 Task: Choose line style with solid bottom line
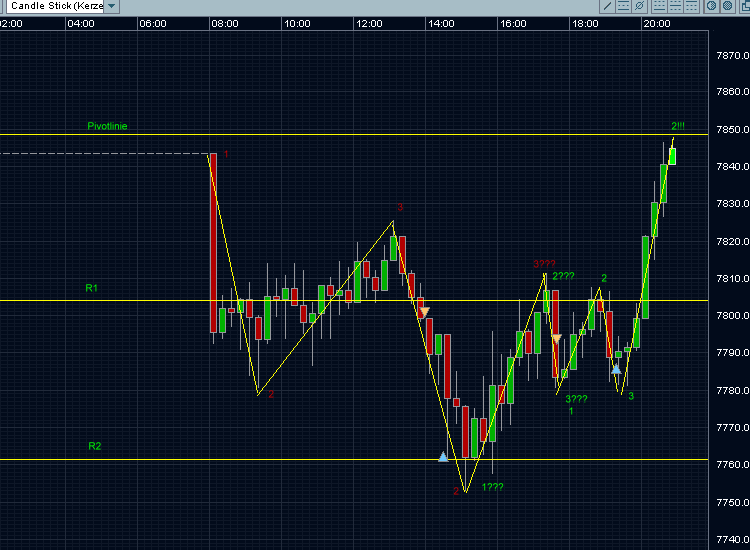pos(659,6)
